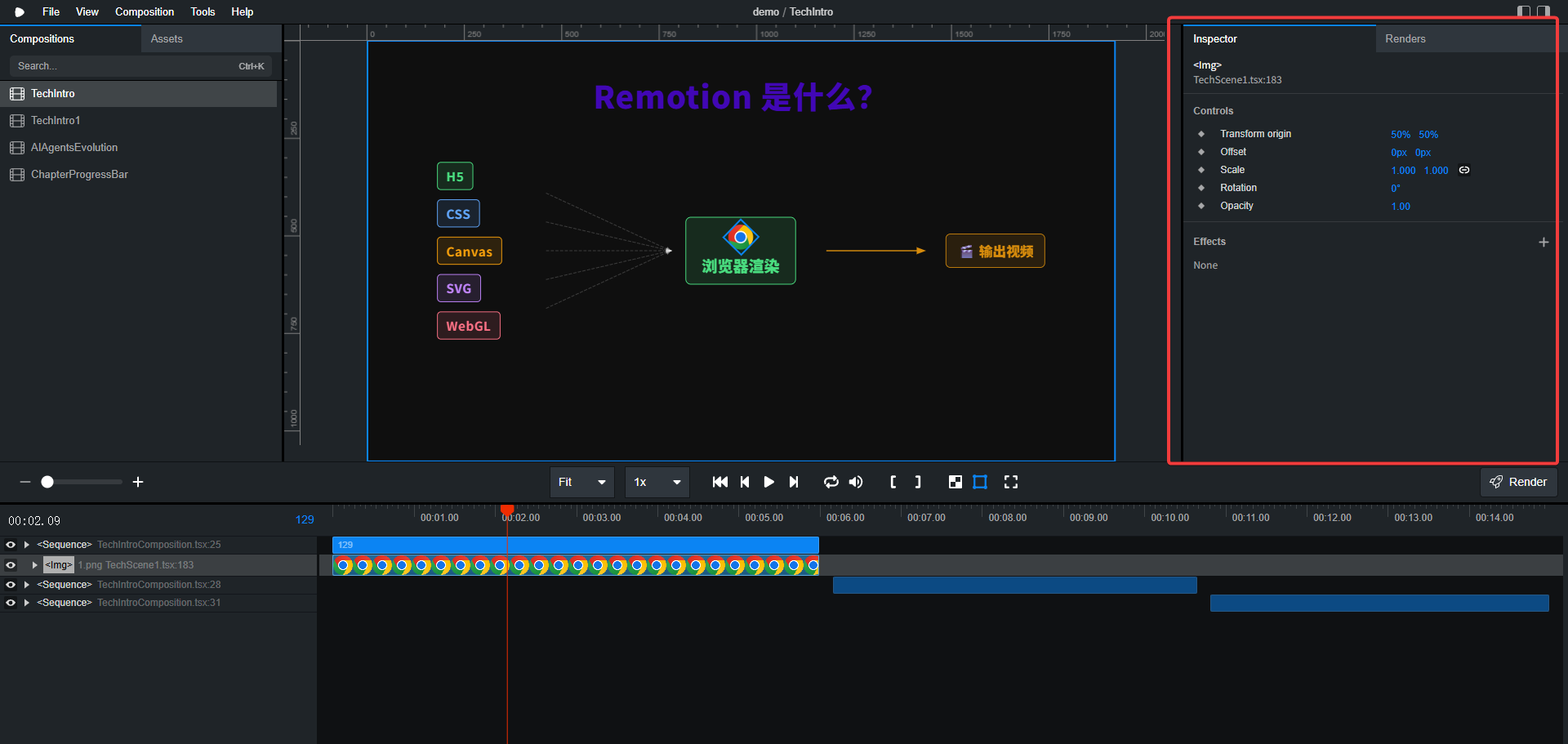The width and height of the screenshot is (1568, 744).
Task: Hide Sequence TechIntroComposition.tsx:31 layer
Action: click(11, 603)
